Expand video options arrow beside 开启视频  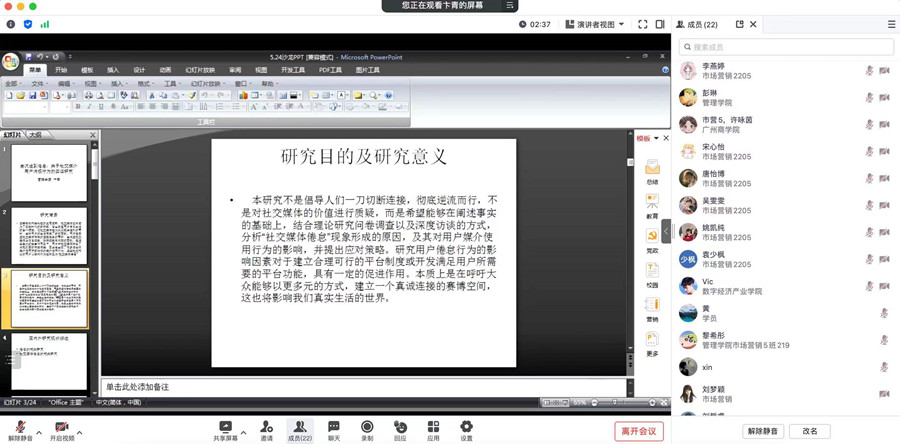coord(80,432)
